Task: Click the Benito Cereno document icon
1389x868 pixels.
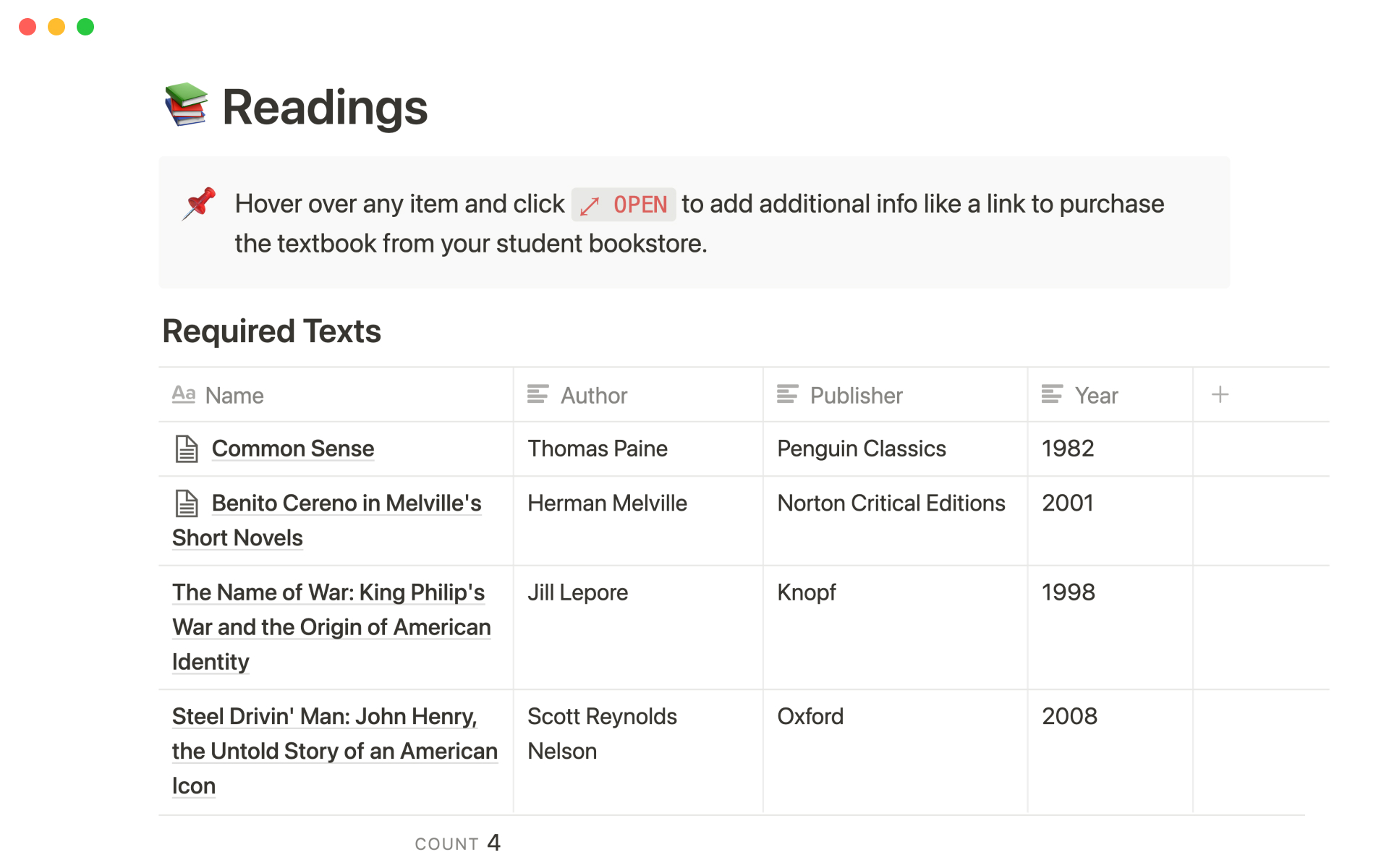Action: click(x=187, y=503)
